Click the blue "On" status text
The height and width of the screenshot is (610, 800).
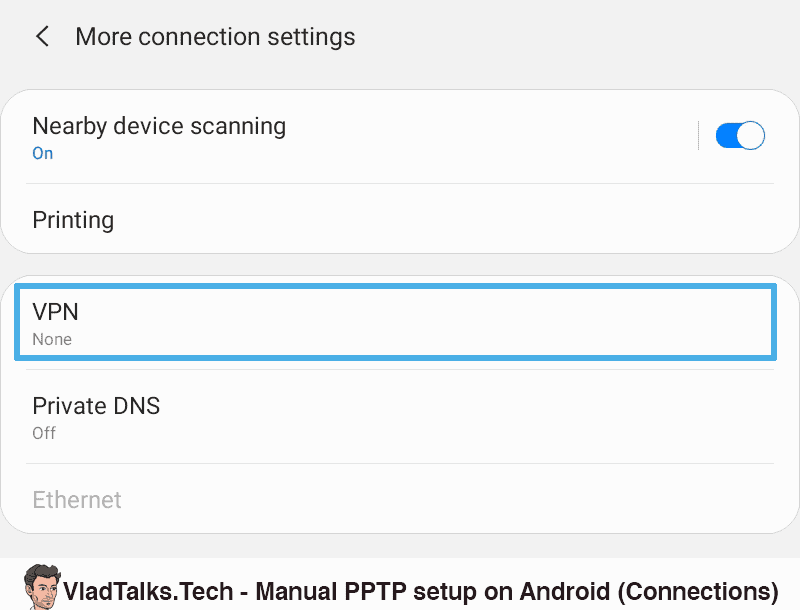[x=43, y=154]
